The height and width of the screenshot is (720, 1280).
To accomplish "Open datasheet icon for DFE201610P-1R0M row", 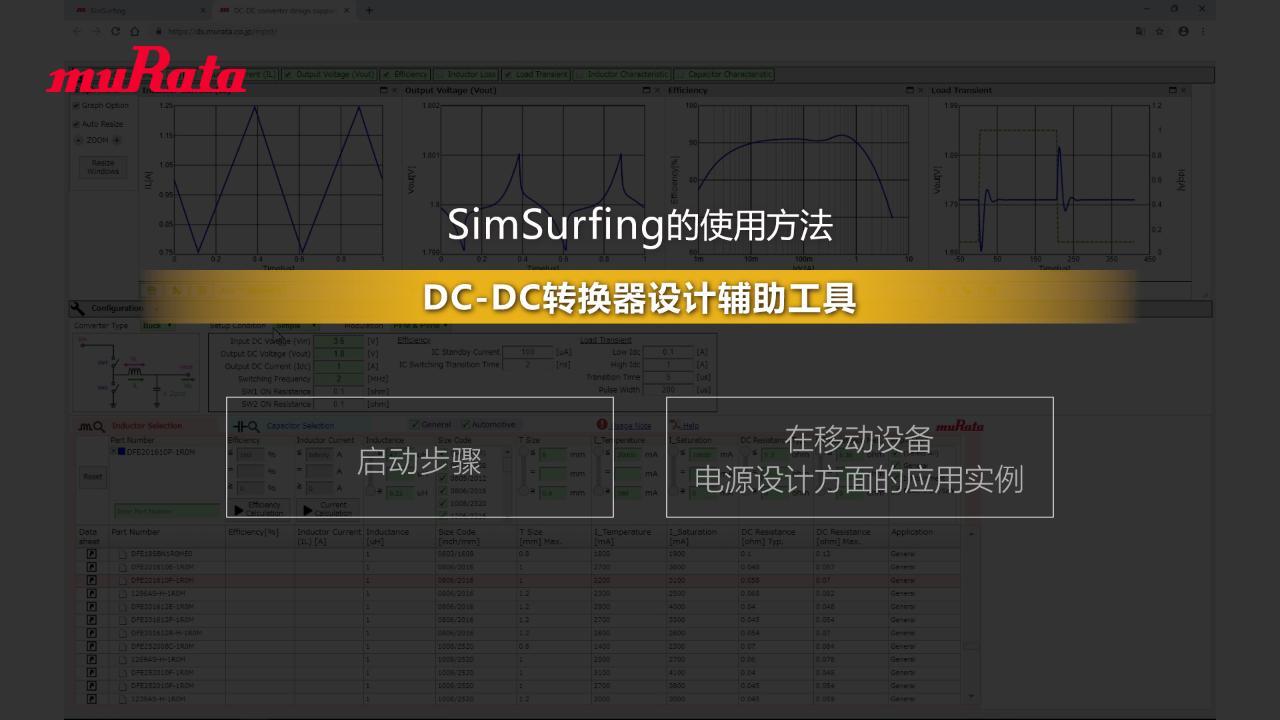I will (x=92, y=580).
